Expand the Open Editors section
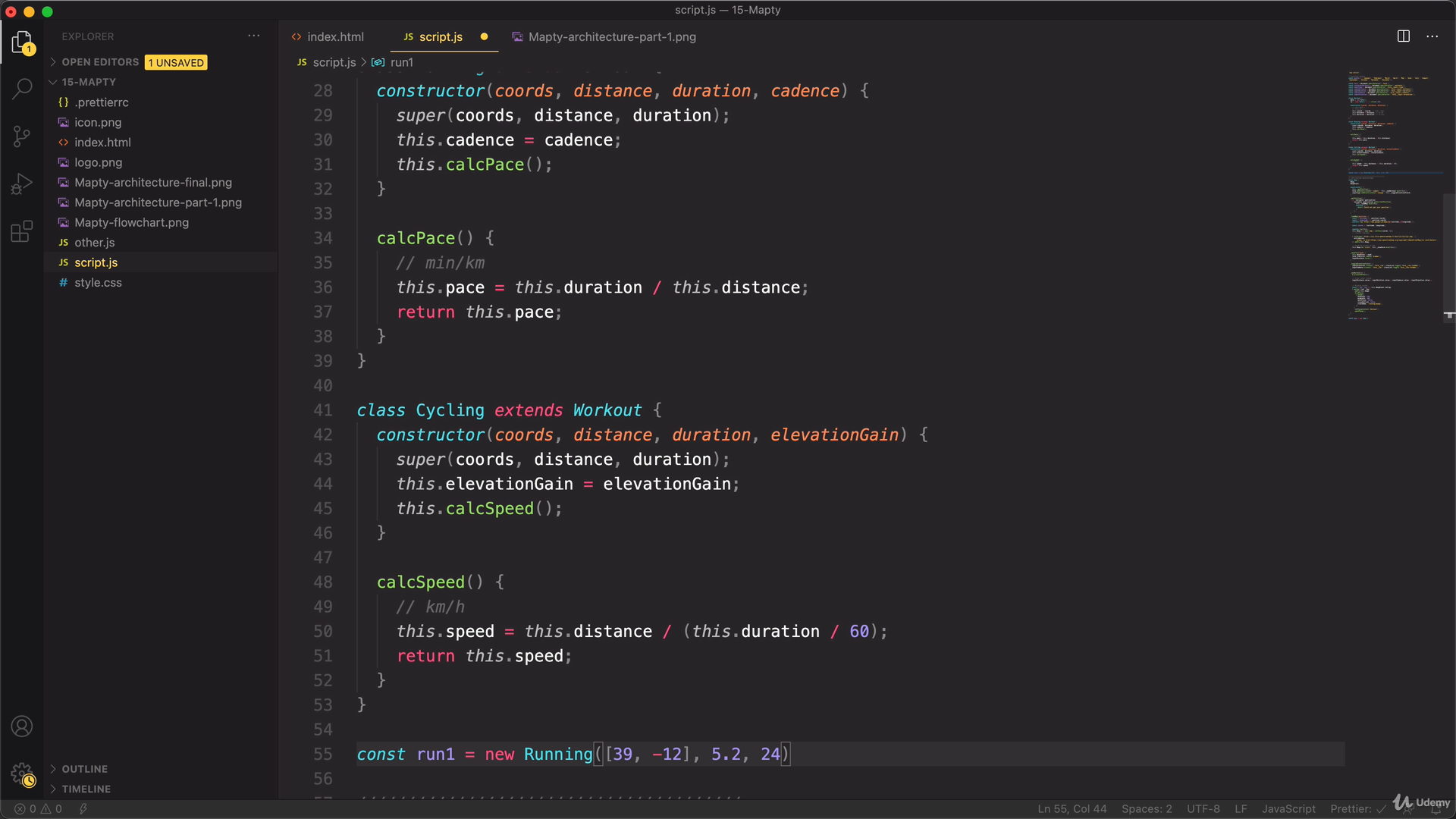The width and height of the screenshot is (1456, 819). tap(99, 62)
